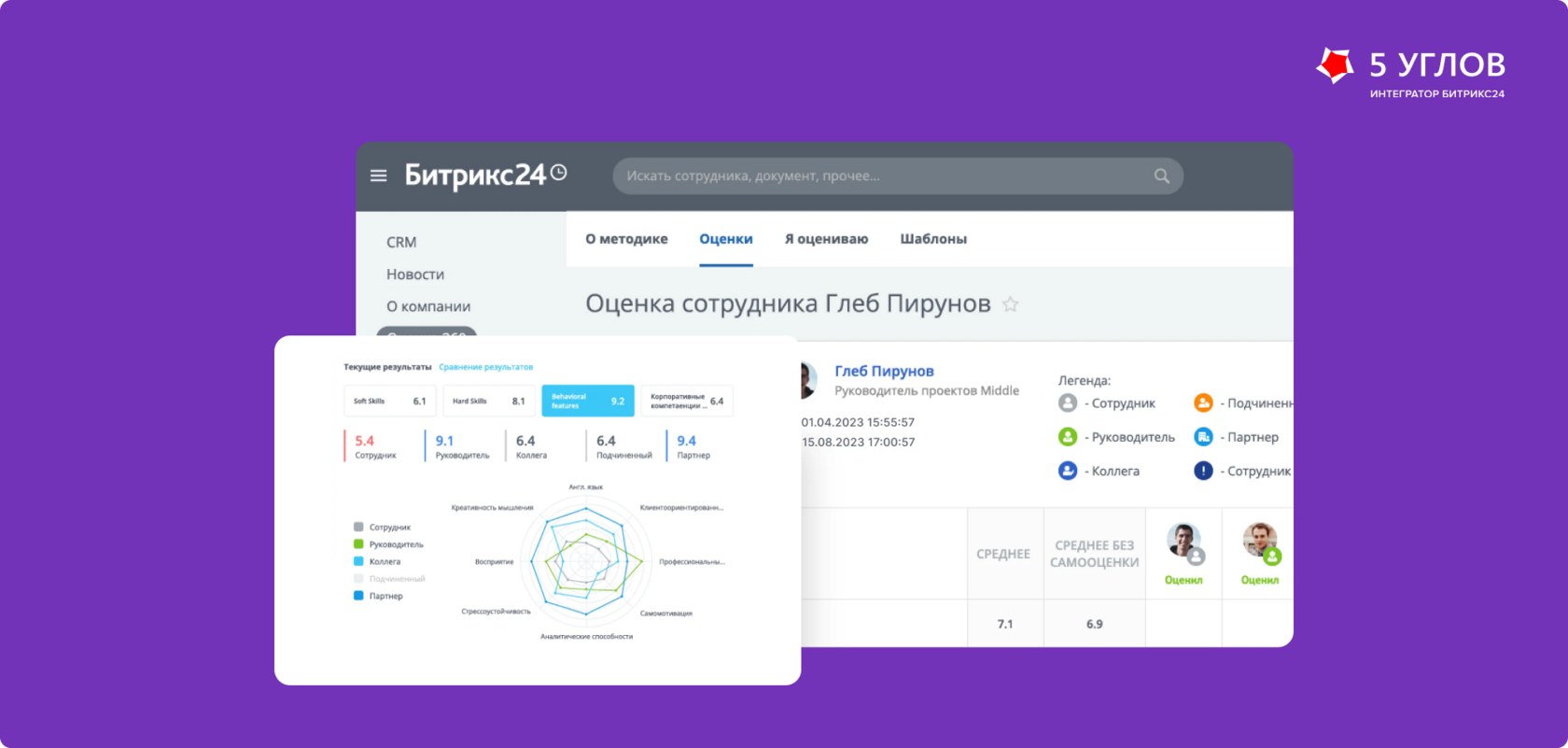
Task: Open the hamburger menu beside Битрикс24 logo
Action: pos(378,176)
